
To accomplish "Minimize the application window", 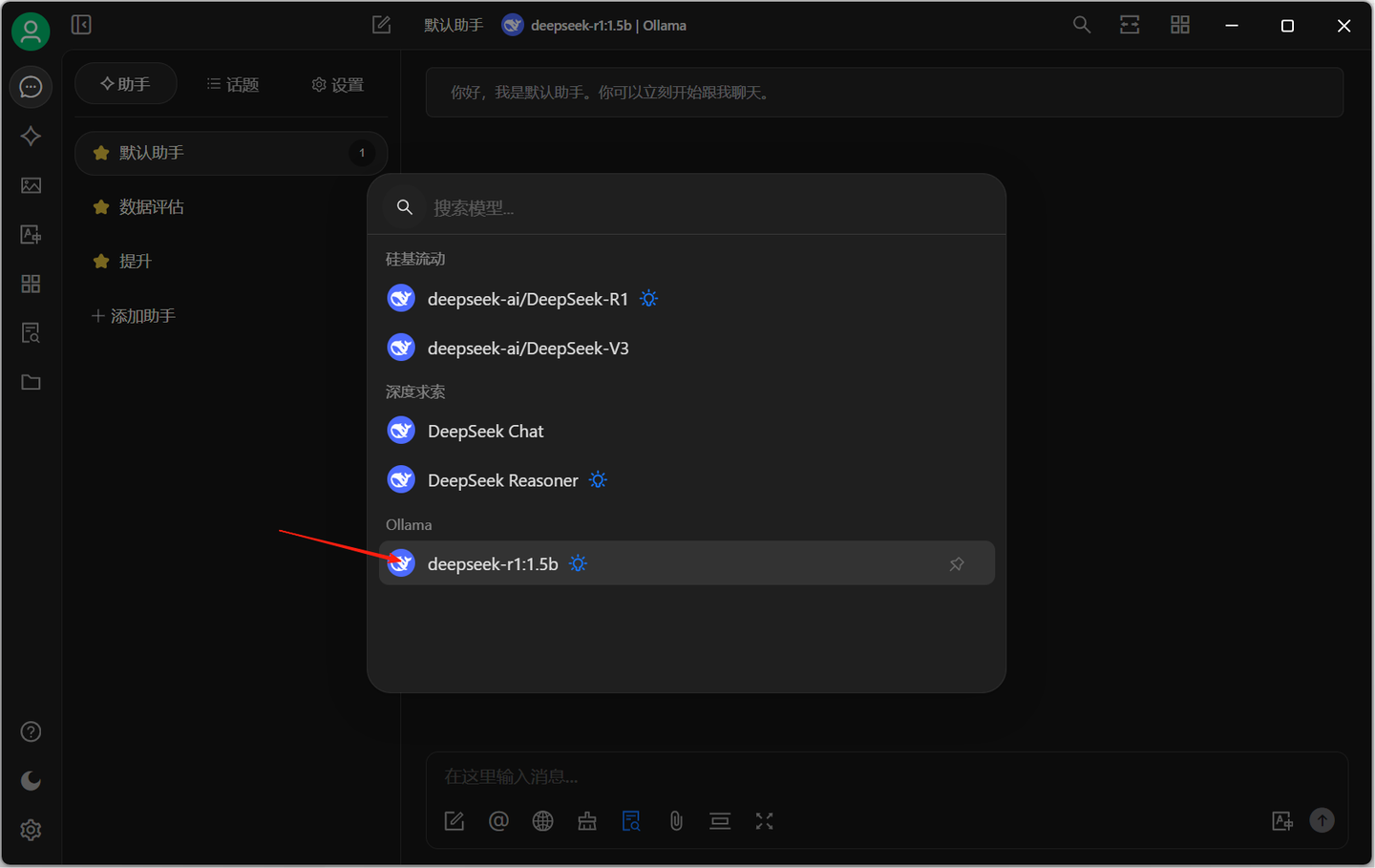I will (x=1232, y=26).
